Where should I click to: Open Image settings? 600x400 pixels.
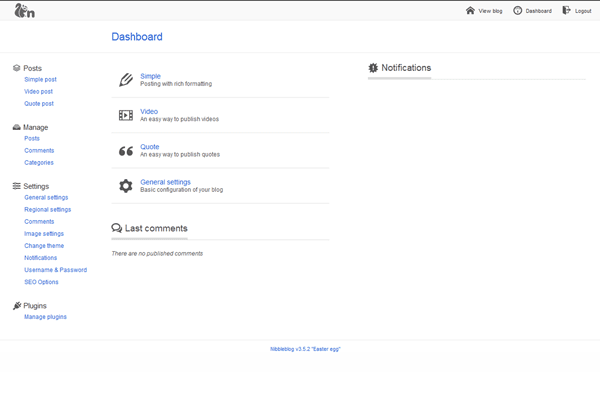pyautogui.click(x=44, y=234)
